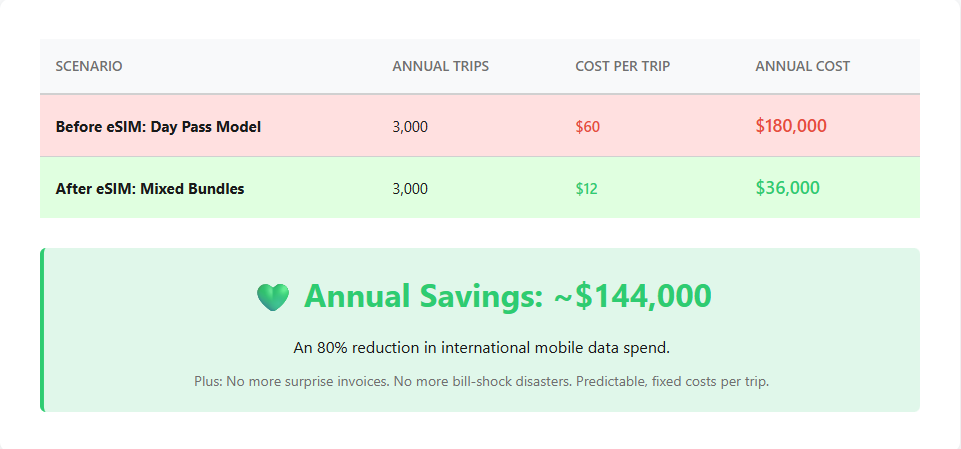Click the $36,000 annual cost figure
This screenshot has height=449, width=961.
coord(787,187)
